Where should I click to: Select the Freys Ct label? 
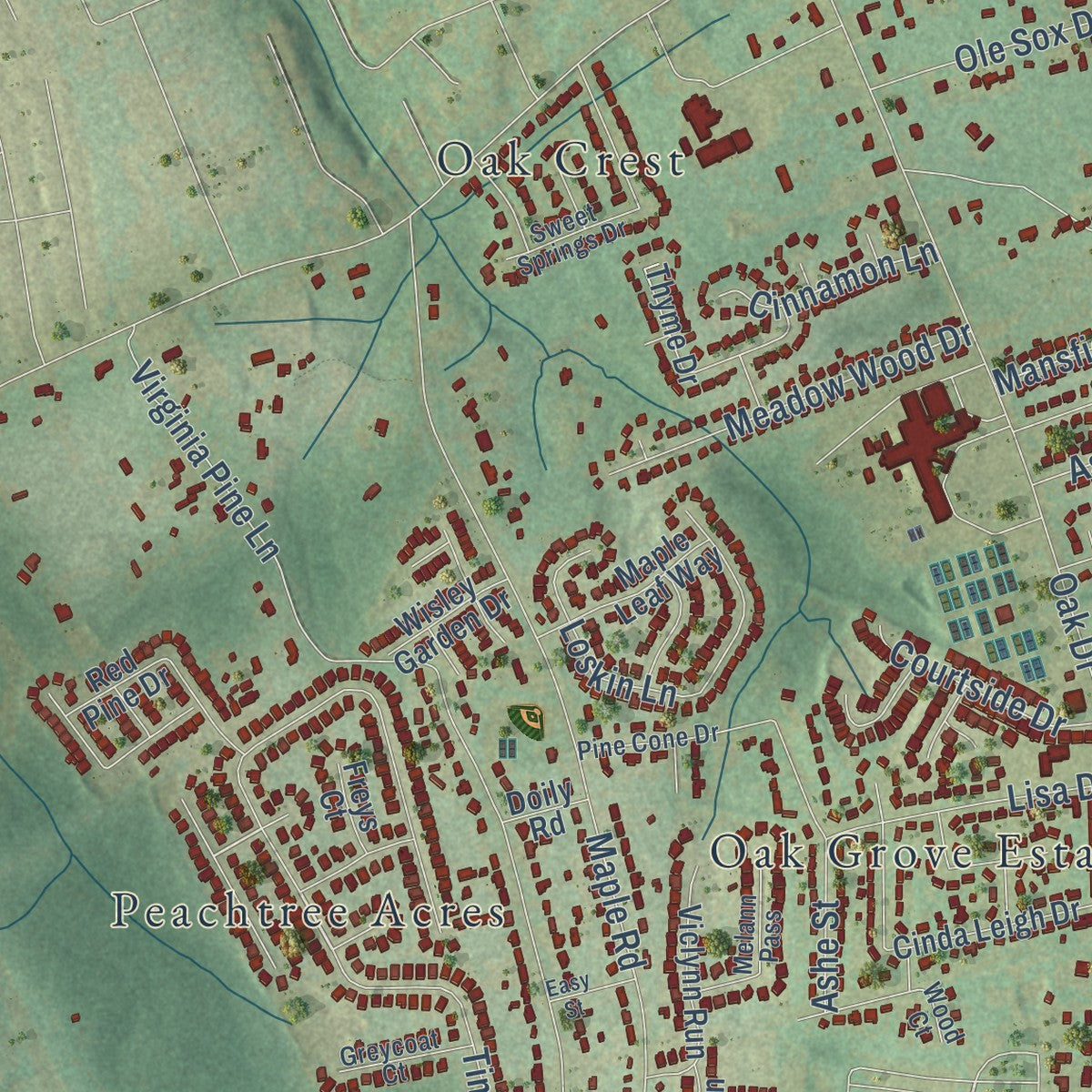pos(349,797)
